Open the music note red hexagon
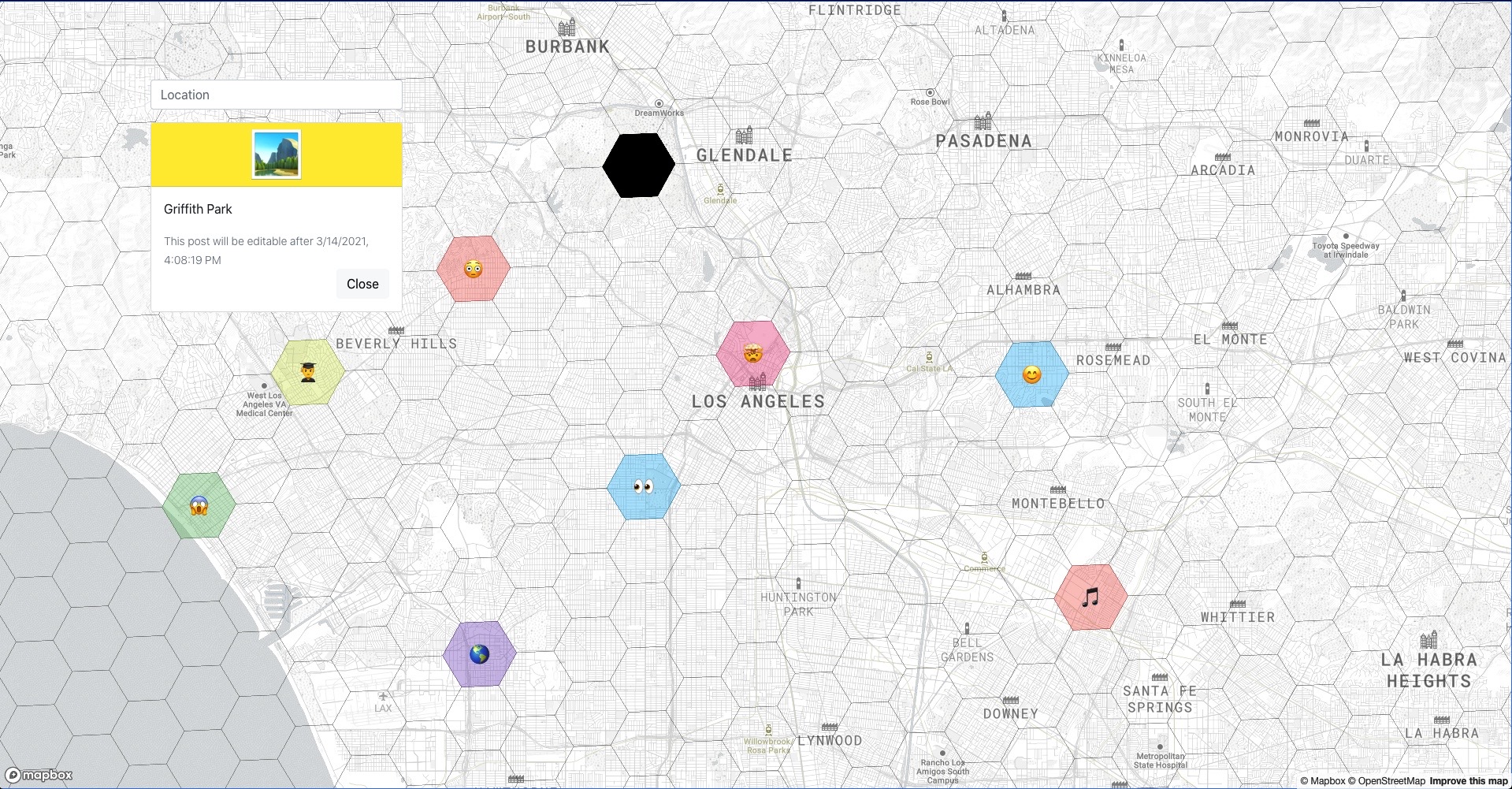This screenshot has width=1512, height=789. point(1090,597)
